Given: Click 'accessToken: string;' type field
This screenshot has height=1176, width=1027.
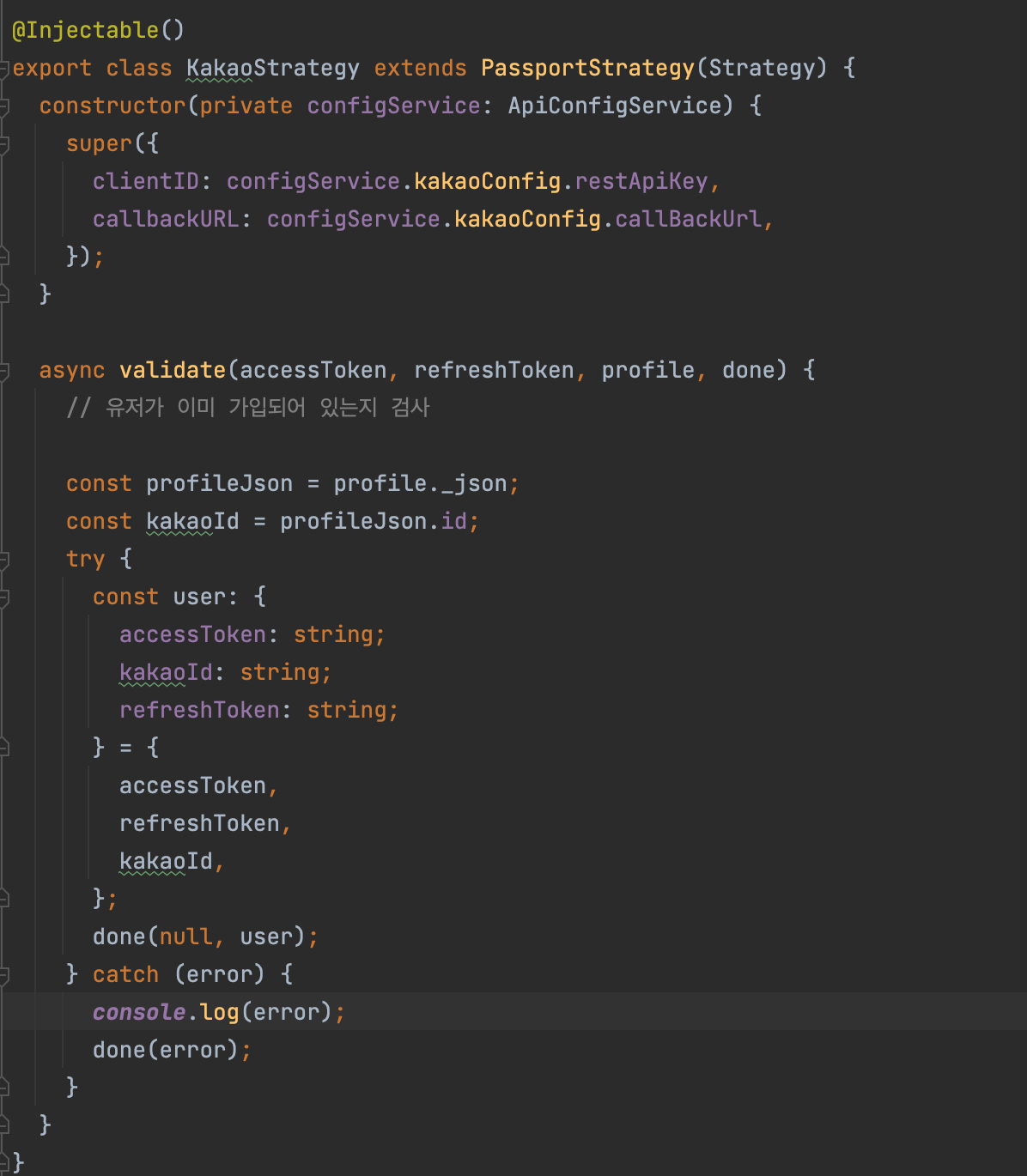Looking at the screenshot, I should 252,634.
